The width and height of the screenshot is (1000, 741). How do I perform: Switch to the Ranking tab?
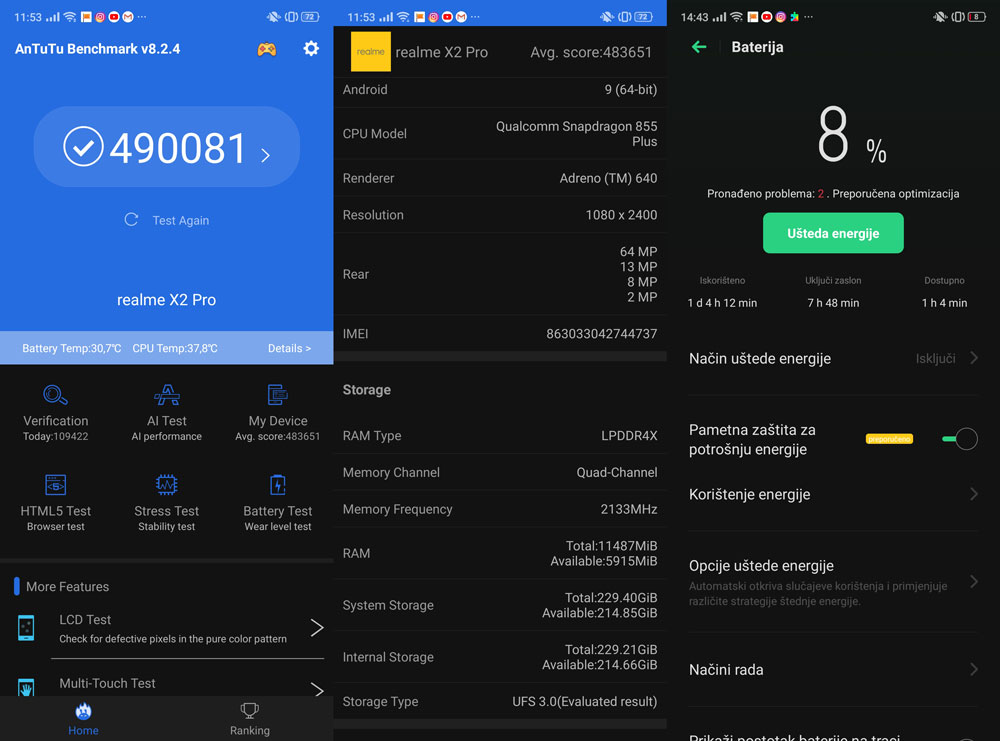tap(250, 718)
